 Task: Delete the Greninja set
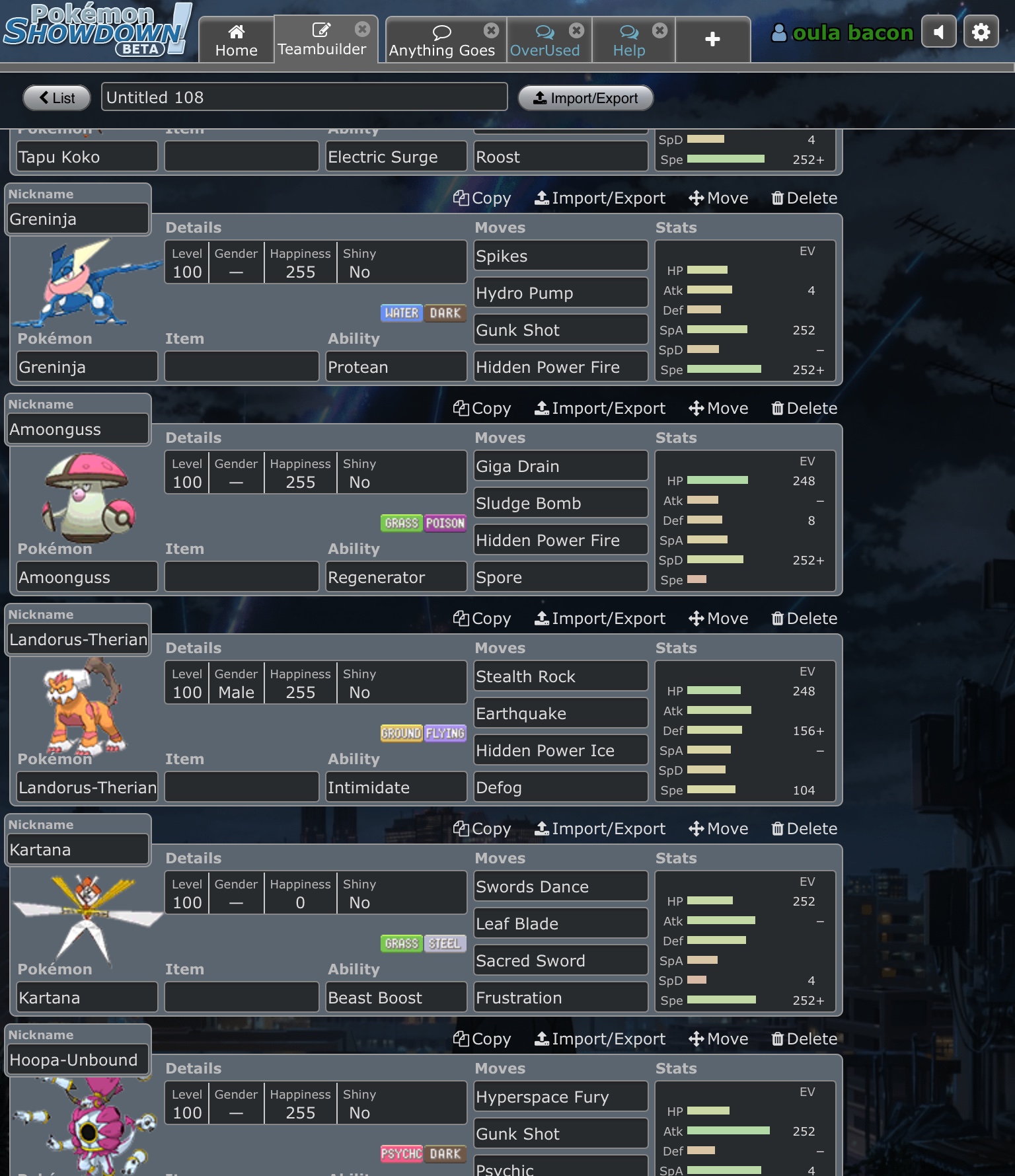[804, 198]
